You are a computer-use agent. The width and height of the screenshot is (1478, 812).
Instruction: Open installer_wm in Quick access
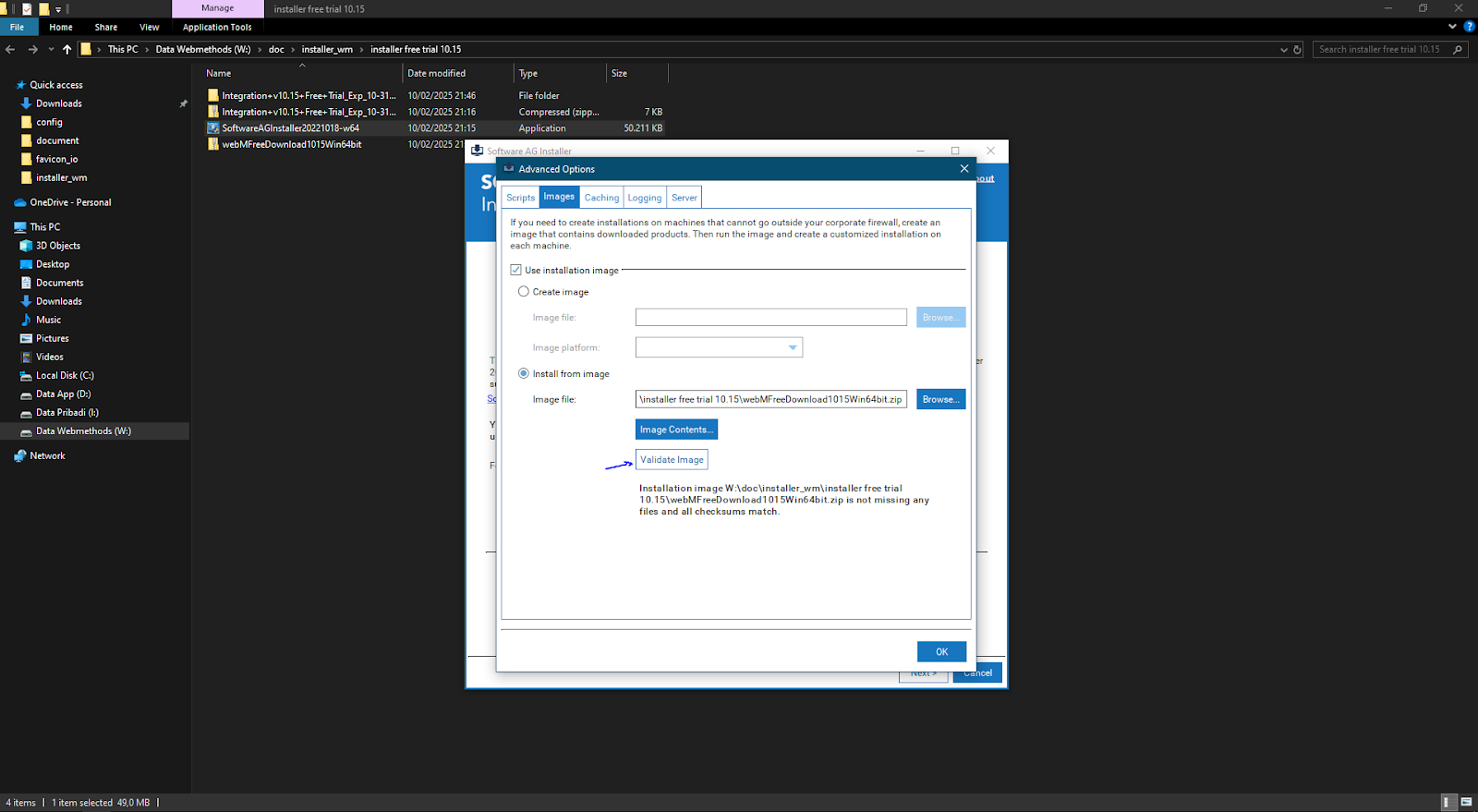point(61,177)
